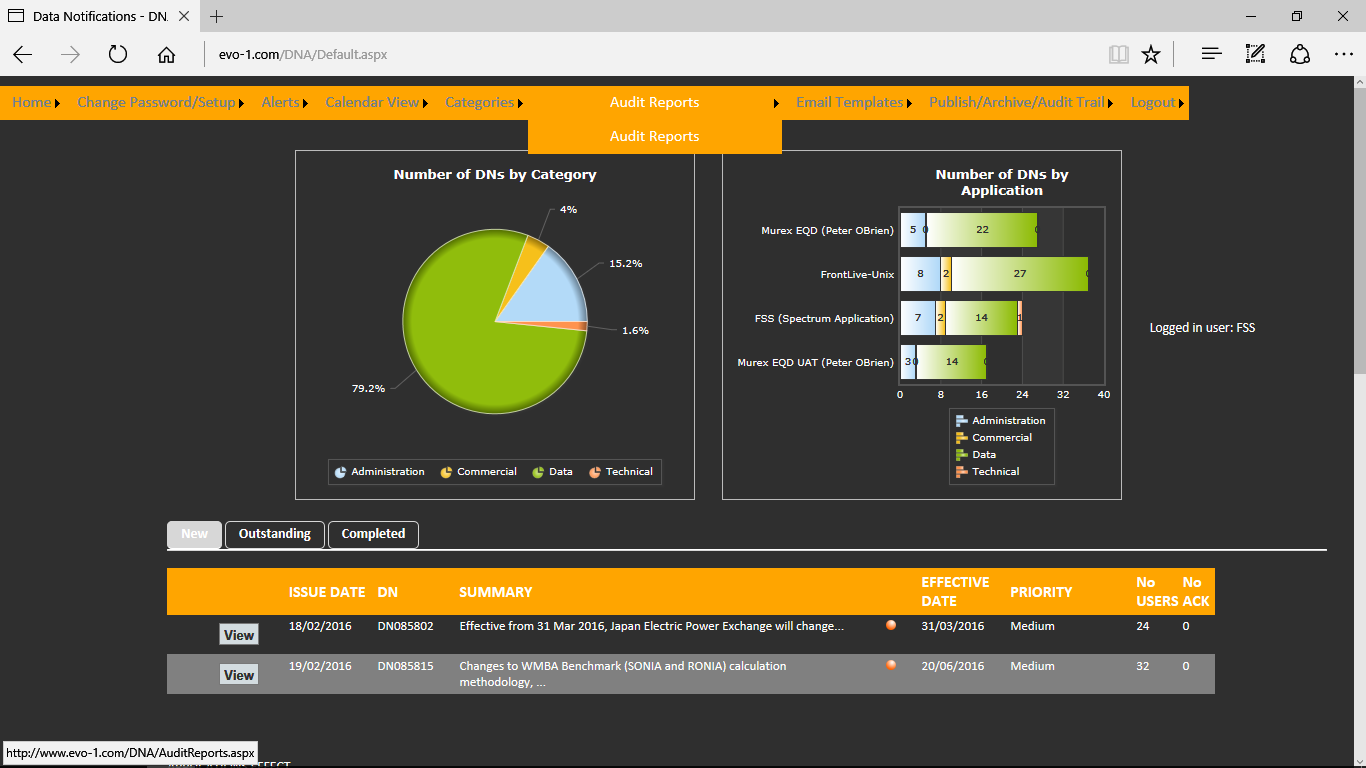Add page to favorites star icon
Screen dimensions: 1366x768
[x=1151, y=55]
